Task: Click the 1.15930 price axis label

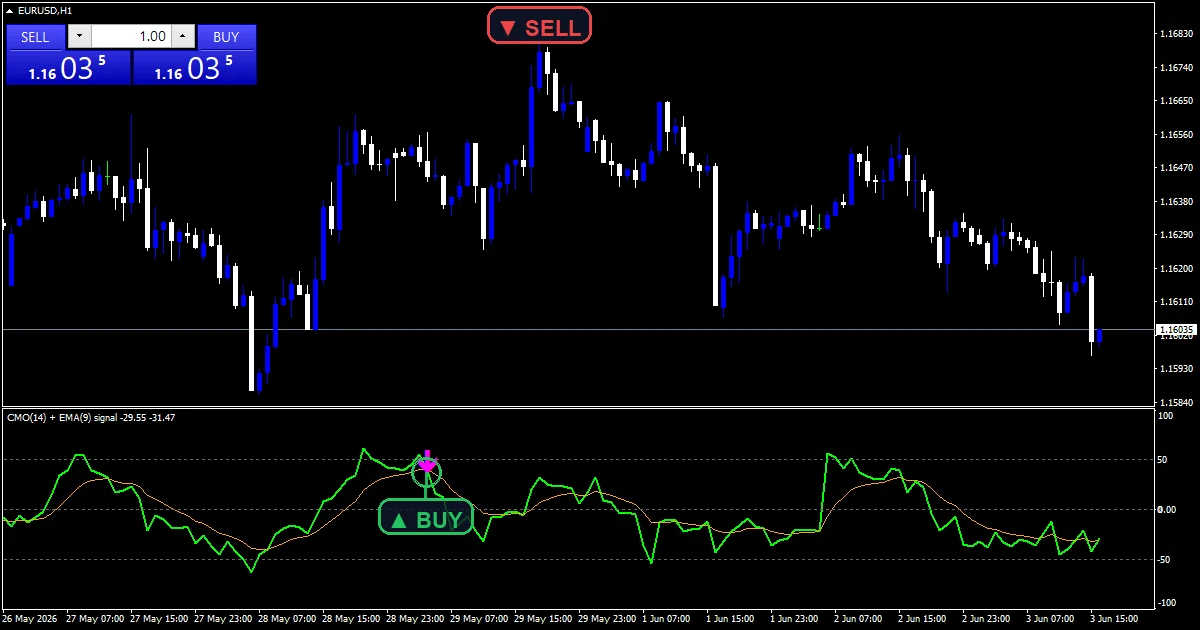Action: pos(1175,369)
